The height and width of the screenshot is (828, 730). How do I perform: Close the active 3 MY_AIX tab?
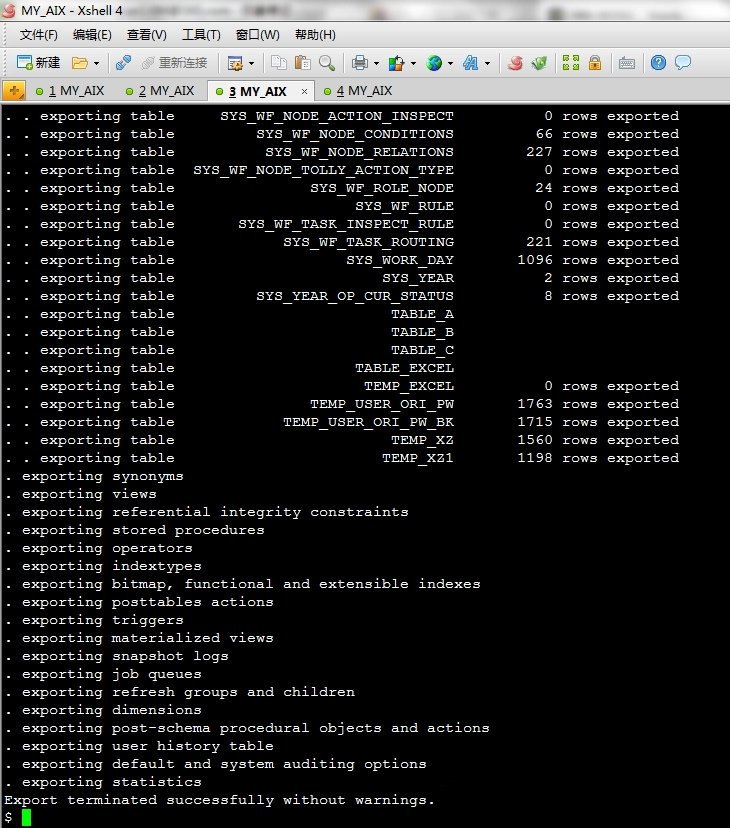304,91
